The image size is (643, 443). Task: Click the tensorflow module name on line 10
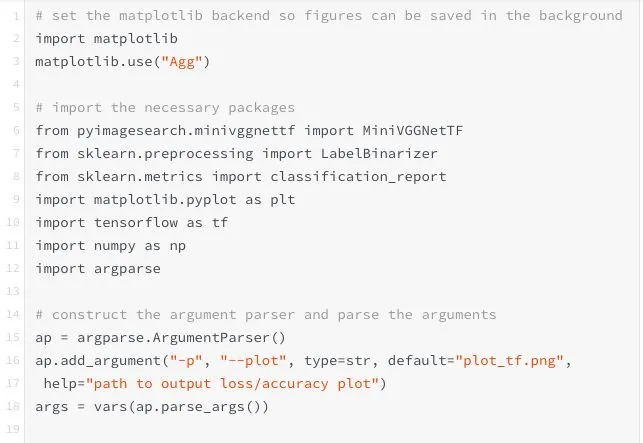136,223
